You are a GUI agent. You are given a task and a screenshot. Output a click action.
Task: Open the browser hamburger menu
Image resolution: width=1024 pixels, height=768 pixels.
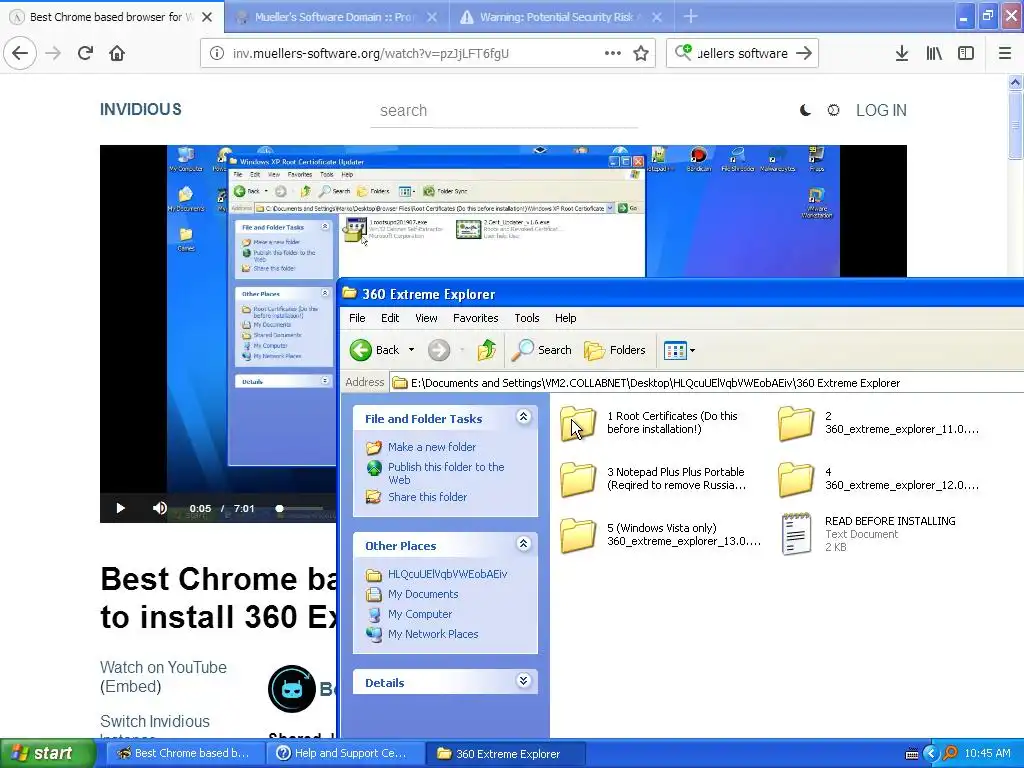pyautogui.click(x=1005, y=54)
